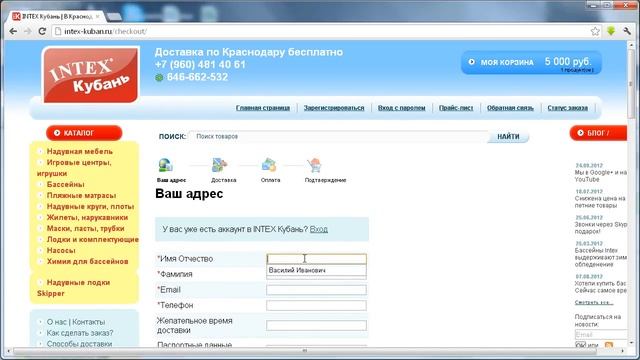Click the Email input field

click(316, 290)
